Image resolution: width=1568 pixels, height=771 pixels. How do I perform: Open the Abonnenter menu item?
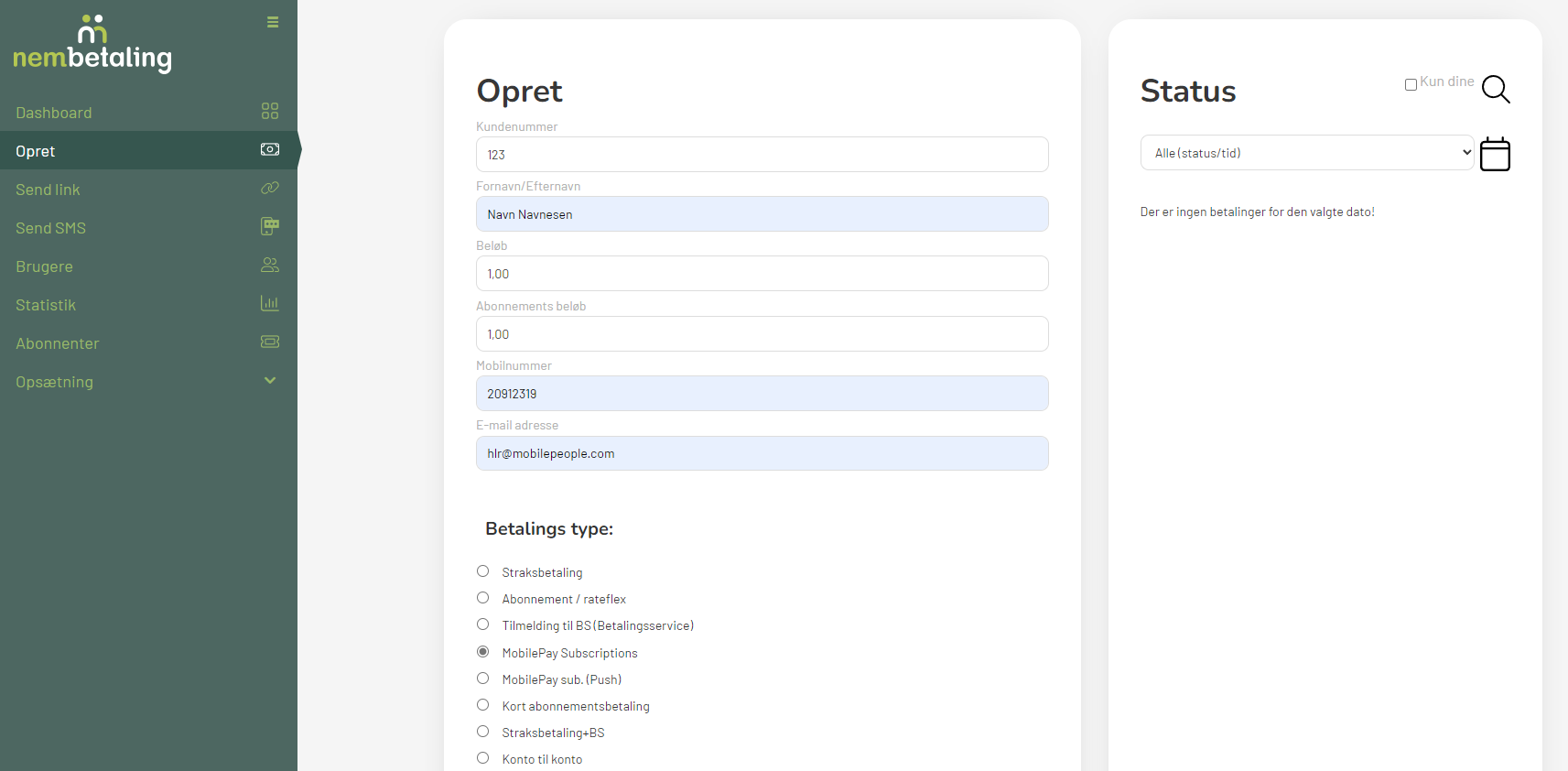point(58,343)
